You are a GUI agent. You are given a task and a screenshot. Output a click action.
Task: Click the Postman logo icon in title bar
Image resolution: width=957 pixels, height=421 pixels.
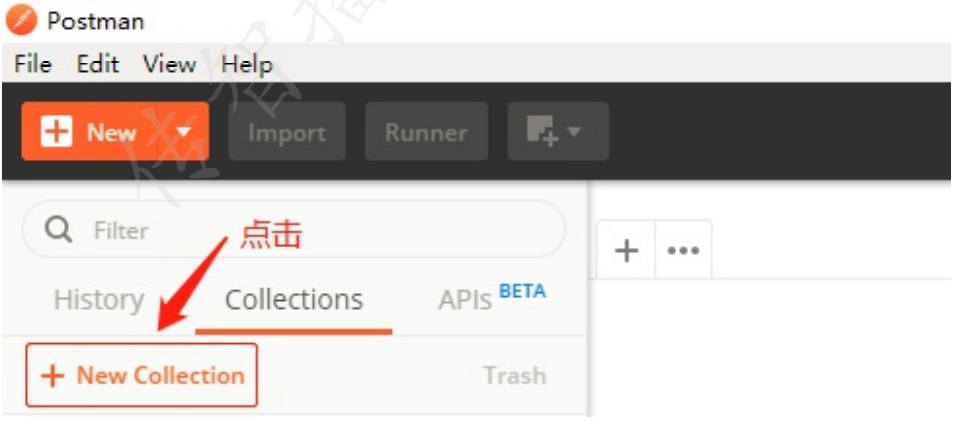tap(21, 21)
